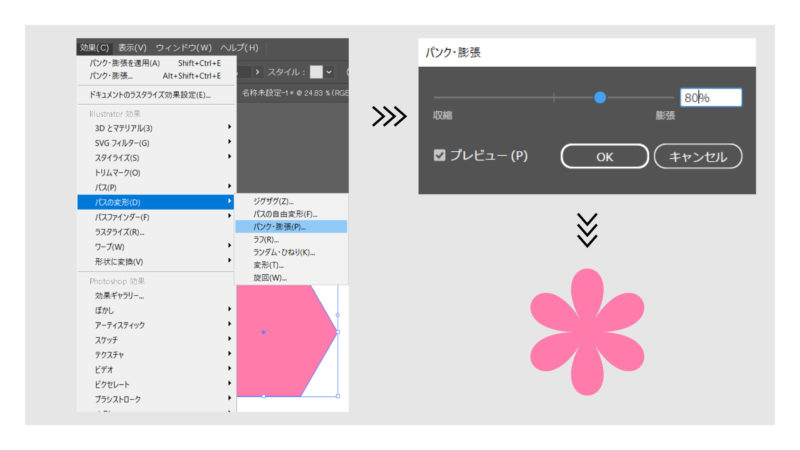The image size is (800, 450).
Task: Open the ヘルプ(H) menu
Action: click(x=239, y=47)
